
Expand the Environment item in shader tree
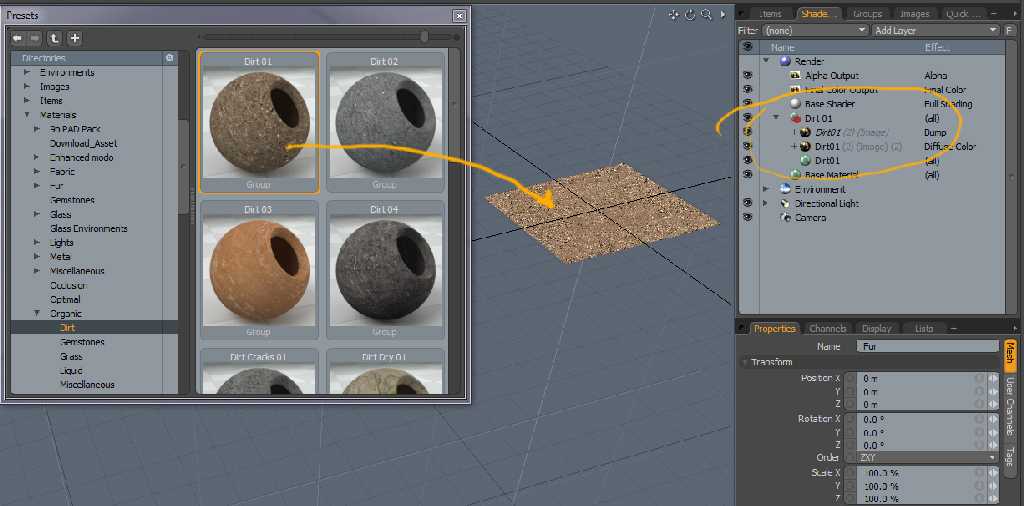point(767,189)
